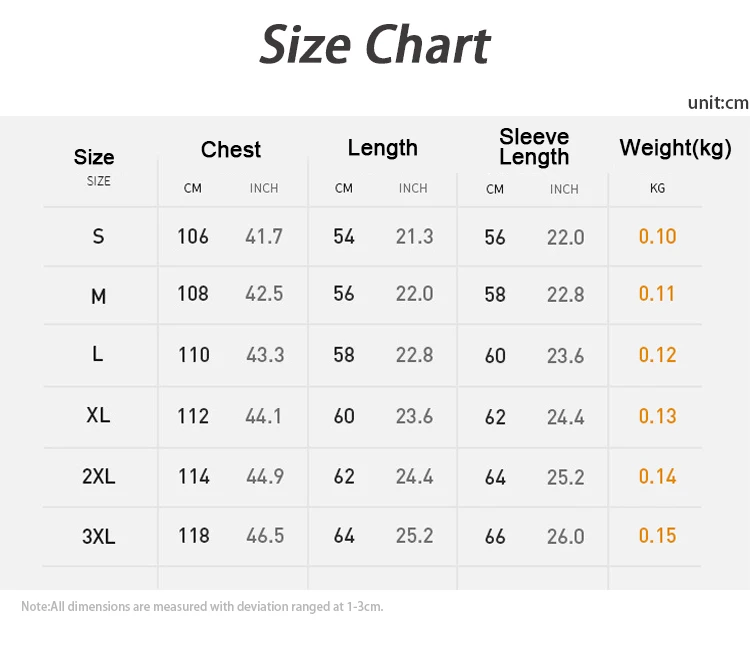Select chest value 106 for size S
This screenshot has width=750, height=653.
coord(193,237)
